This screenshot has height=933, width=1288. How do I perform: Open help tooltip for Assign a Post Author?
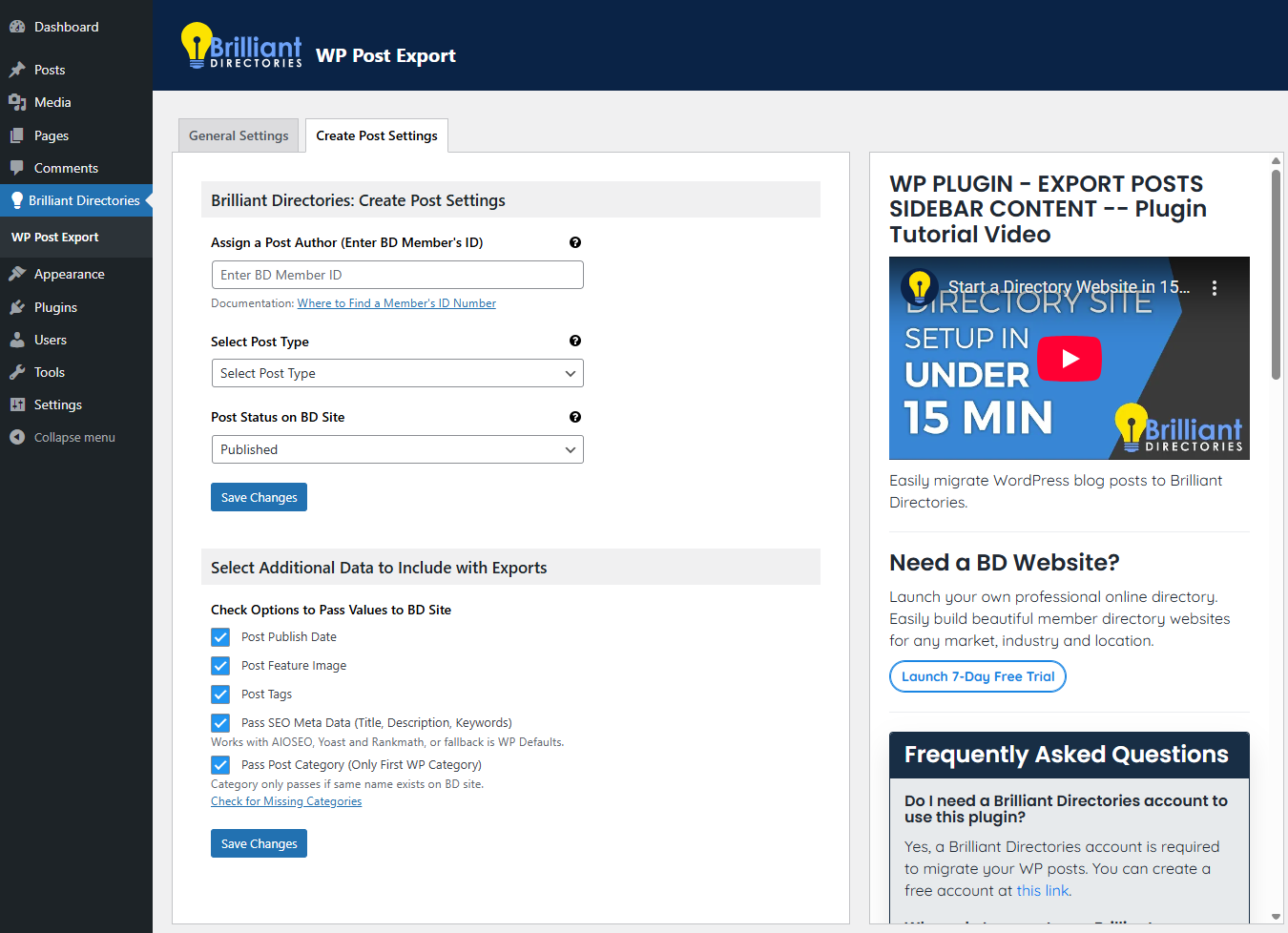click(x=575, y=242)
